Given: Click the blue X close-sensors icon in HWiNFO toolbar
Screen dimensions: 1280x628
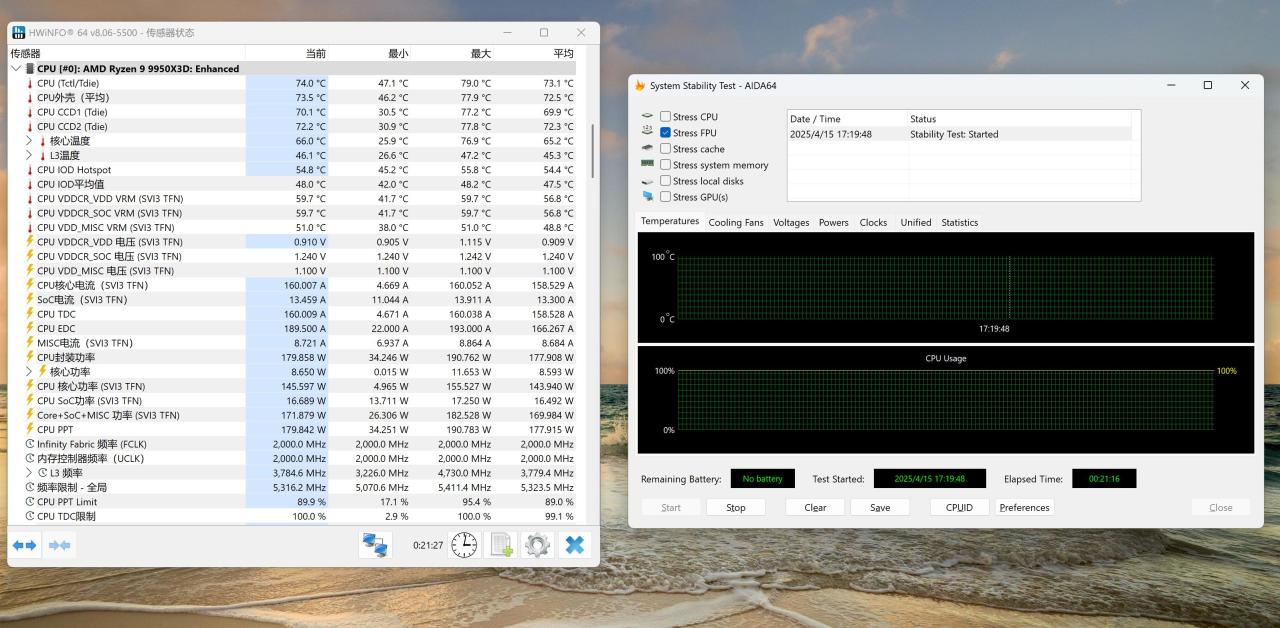Looking at the screenshot, I should pyautogui.click(x=574, y=545).
